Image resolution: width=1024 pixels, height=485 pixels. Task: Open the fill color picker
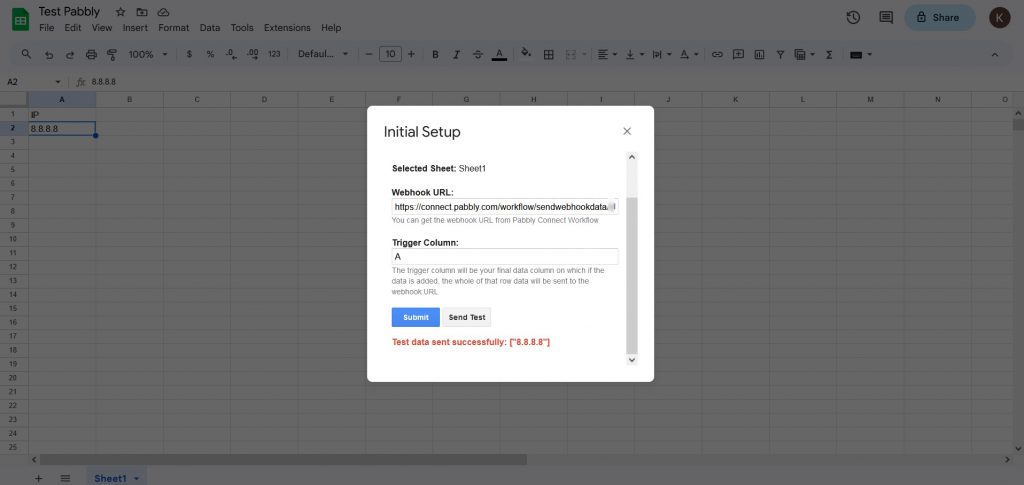[x=527, y=54]
